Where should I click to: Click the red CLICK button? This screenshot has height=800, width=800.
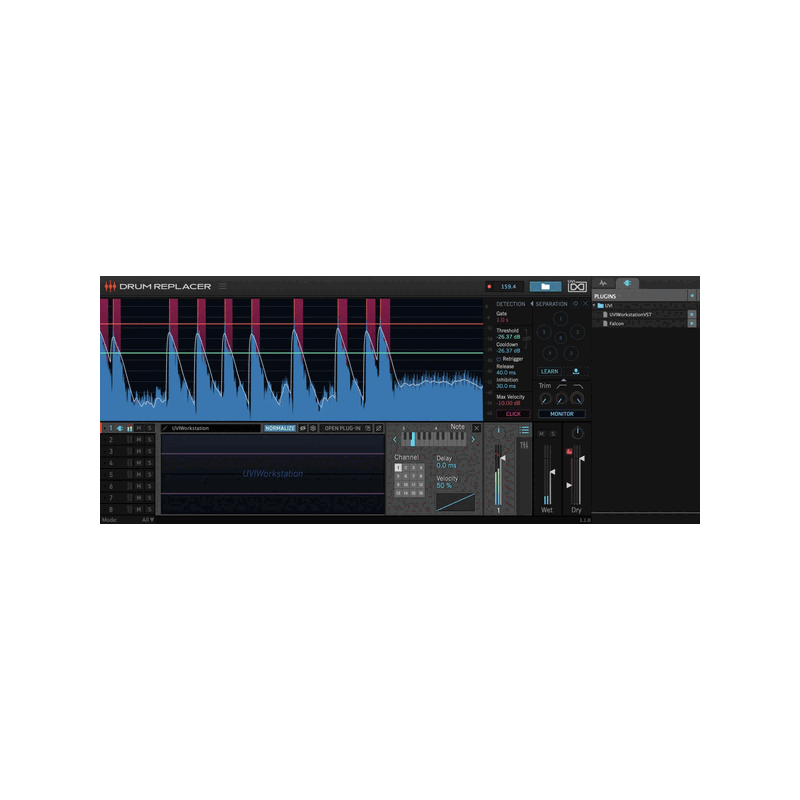point(513,414)
